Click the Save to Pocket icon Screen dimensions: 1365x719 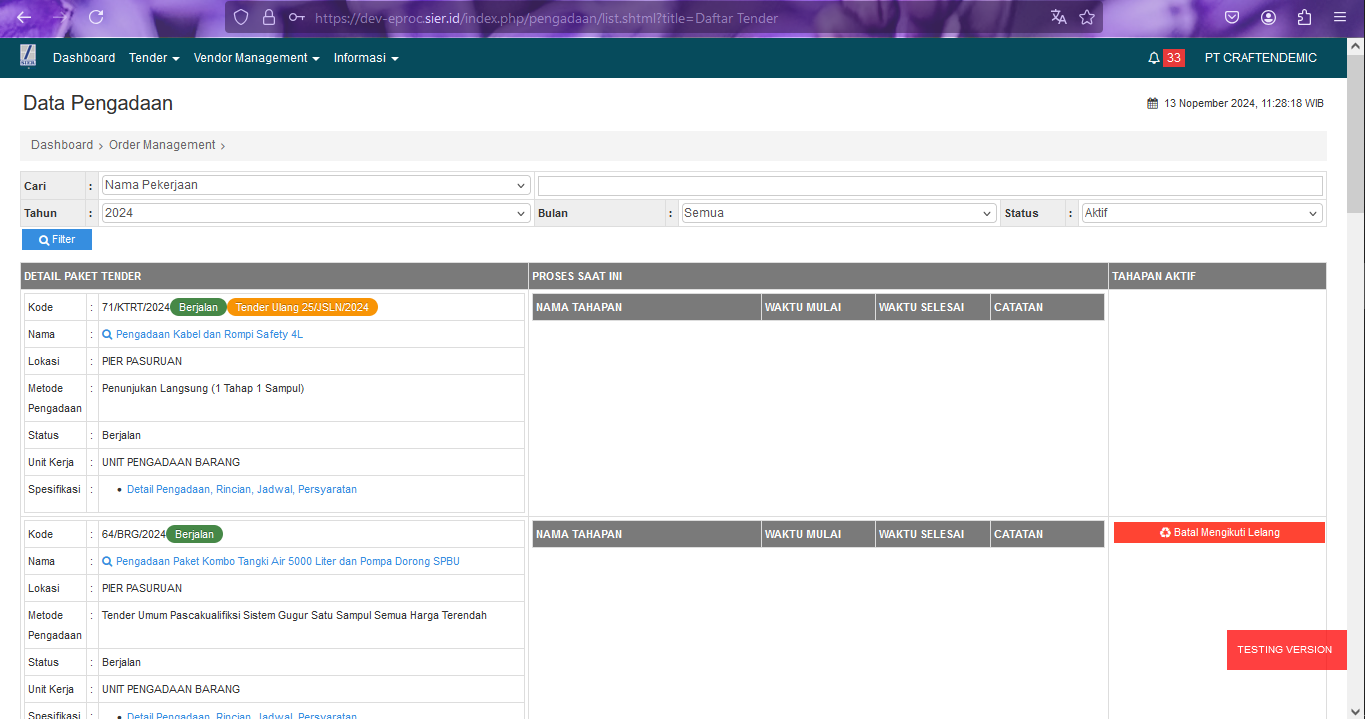pyautogui.click(x=1232, y=17)
